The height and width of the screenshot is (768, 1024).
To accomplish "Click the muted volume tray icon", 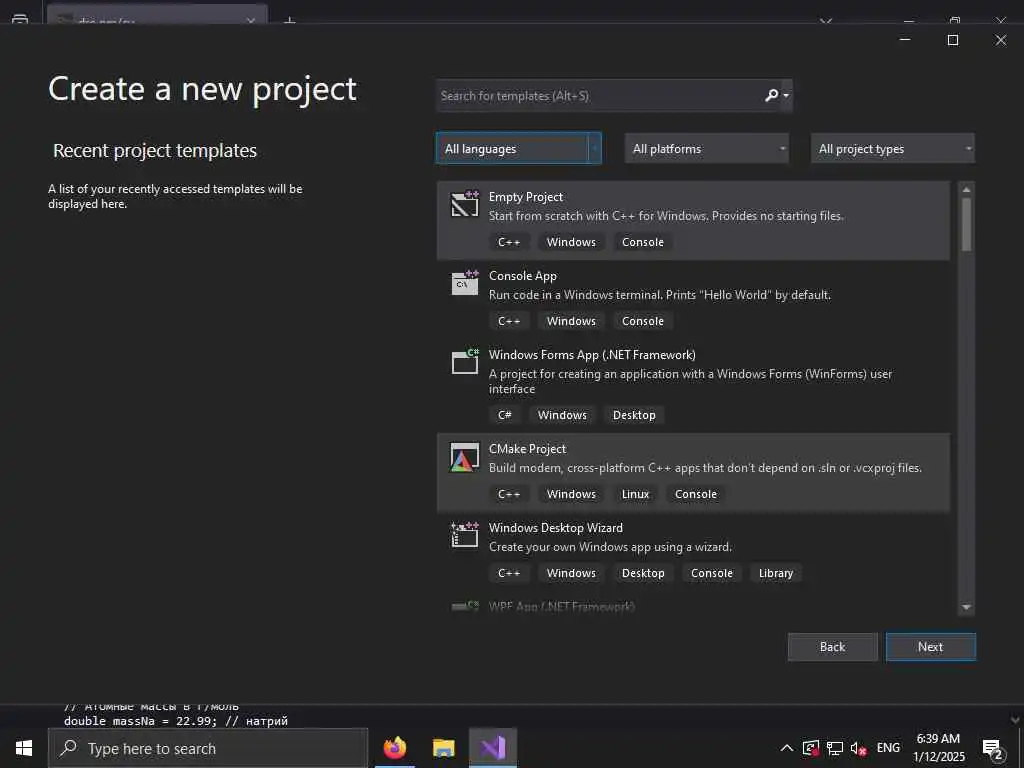I will tap(858, 748).
